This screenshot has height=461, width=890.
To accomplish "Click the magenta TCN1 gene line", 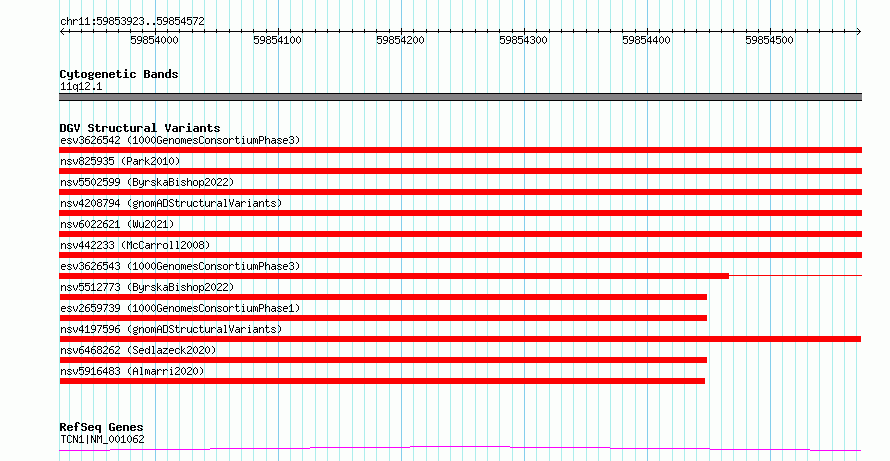I will pos(460,449).
